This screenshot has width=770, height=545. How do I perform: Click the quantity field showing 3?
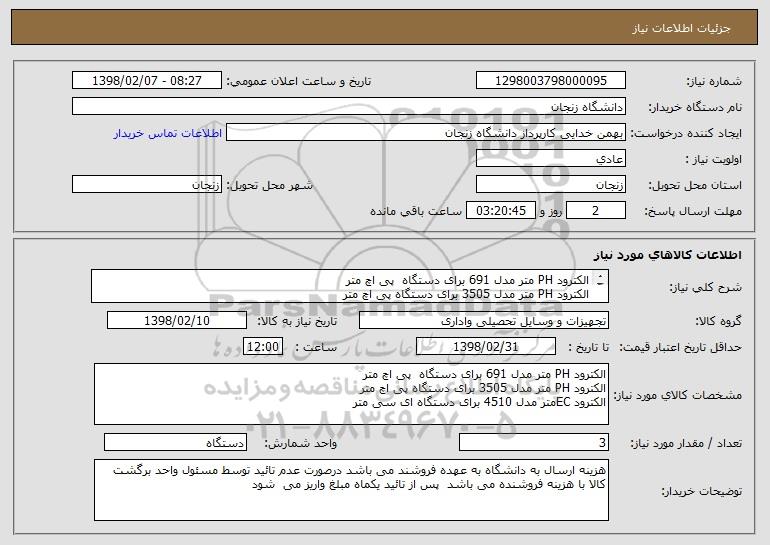[534, 443]
